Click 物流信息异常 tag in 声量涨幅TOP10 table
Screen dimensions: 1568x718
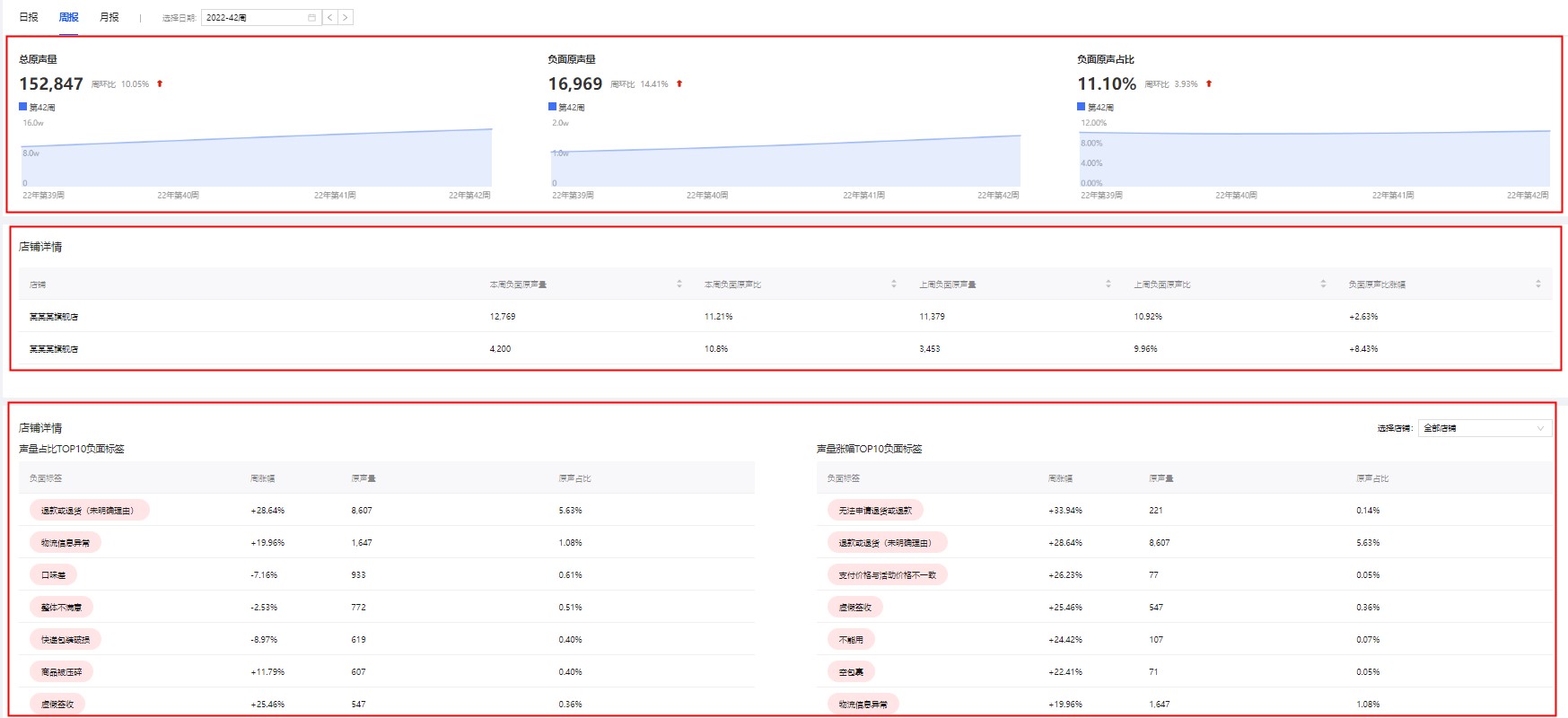pos(863,704)
